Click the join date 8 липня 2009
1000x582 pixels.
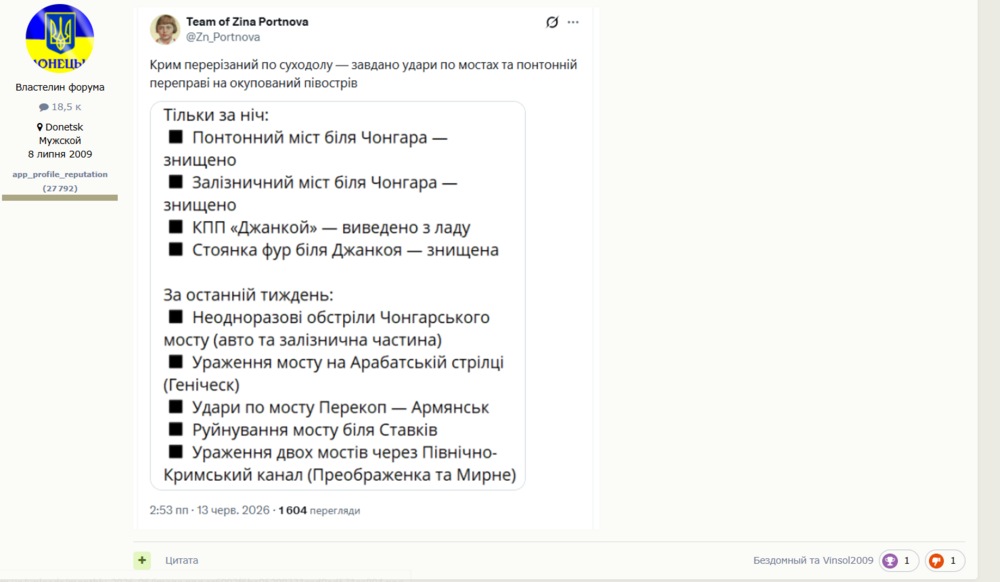[60, 154]
